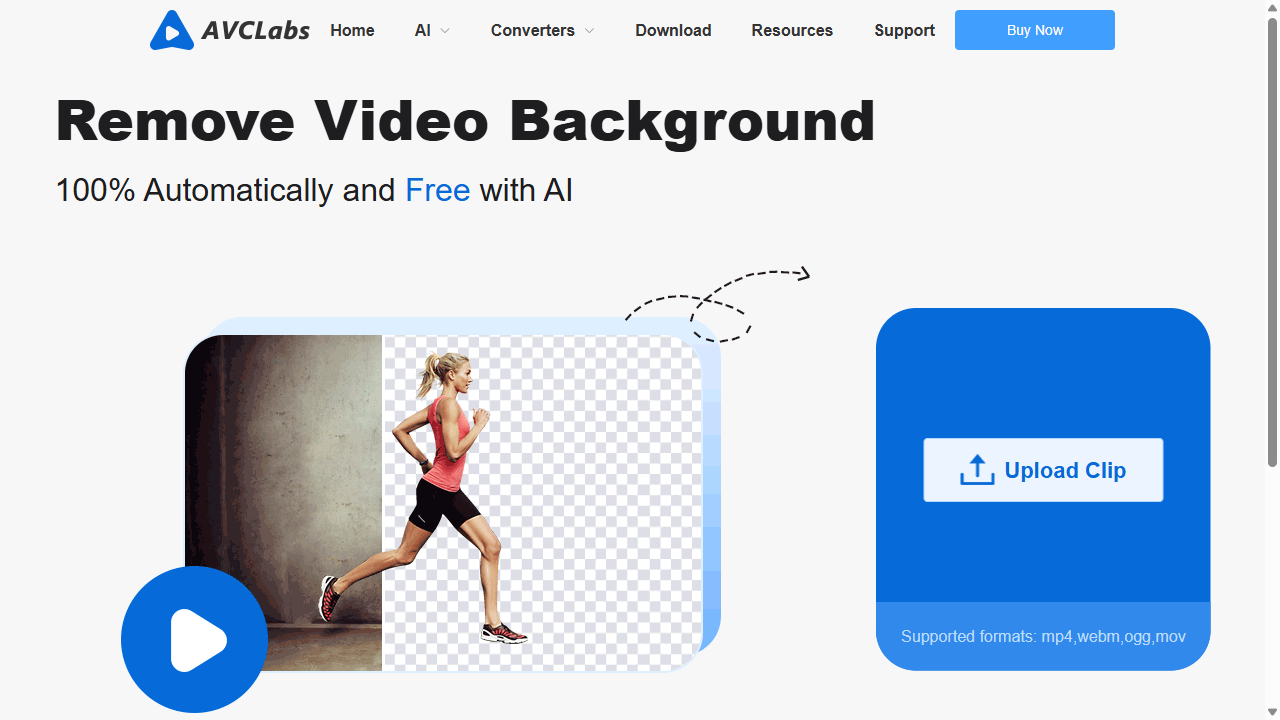Click the scrollbar down arrow

pos(1272,712)
